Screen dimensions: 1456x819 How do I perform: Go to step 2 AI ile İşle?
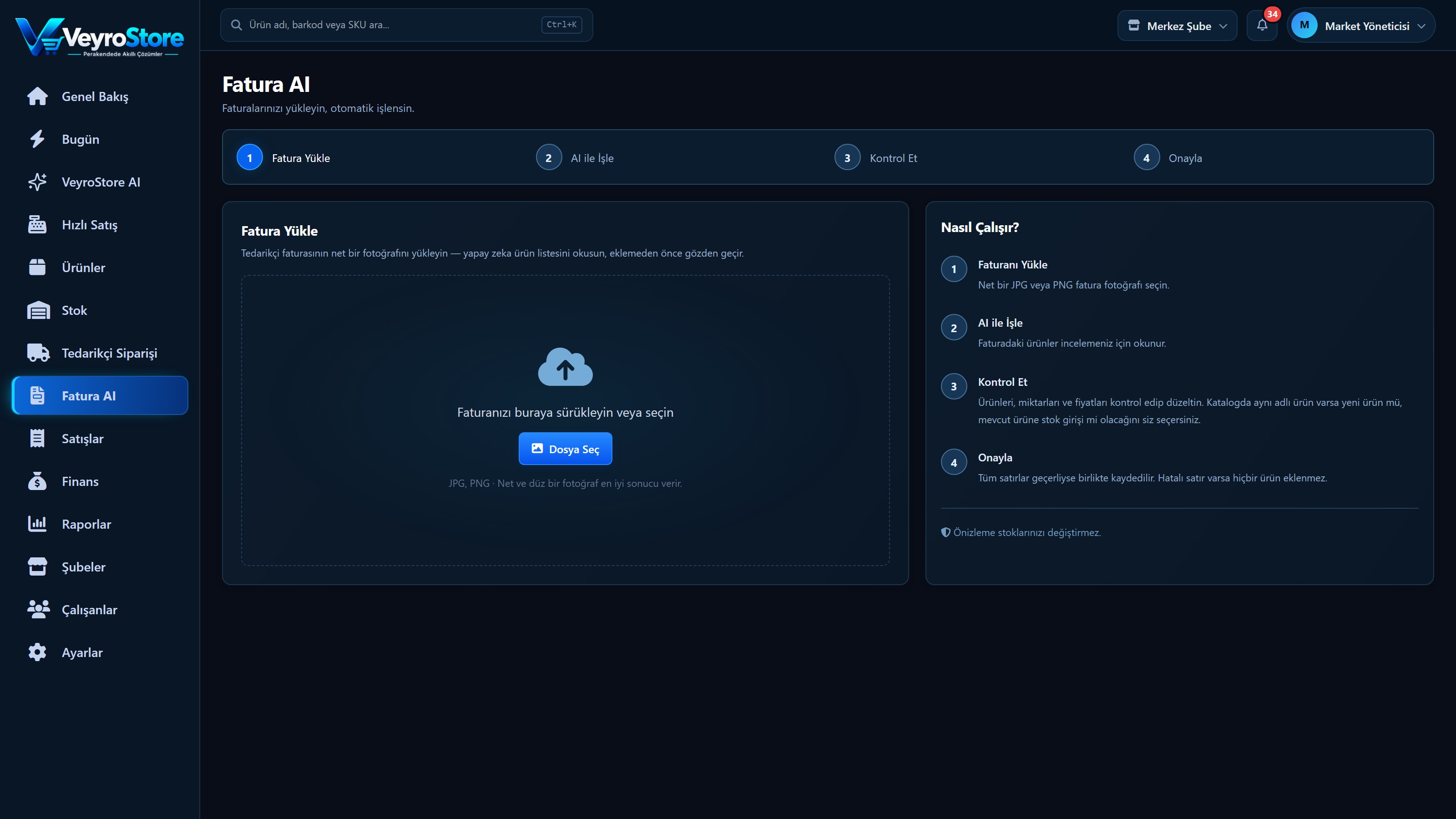pyautogui.click(x=575, y=158)
